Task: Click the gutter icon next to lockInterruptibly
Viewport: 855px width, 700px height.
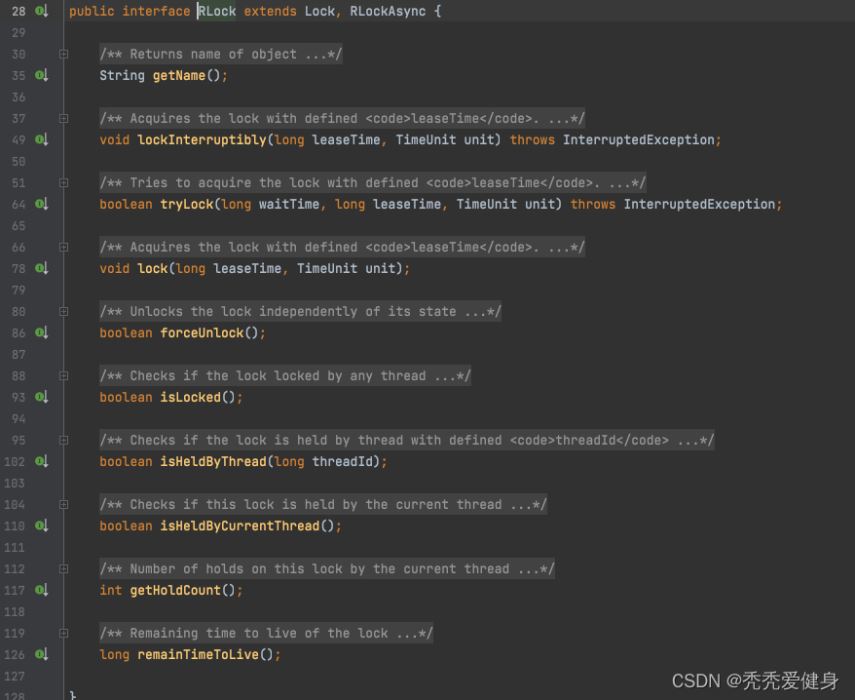Action: coord(41,140)
